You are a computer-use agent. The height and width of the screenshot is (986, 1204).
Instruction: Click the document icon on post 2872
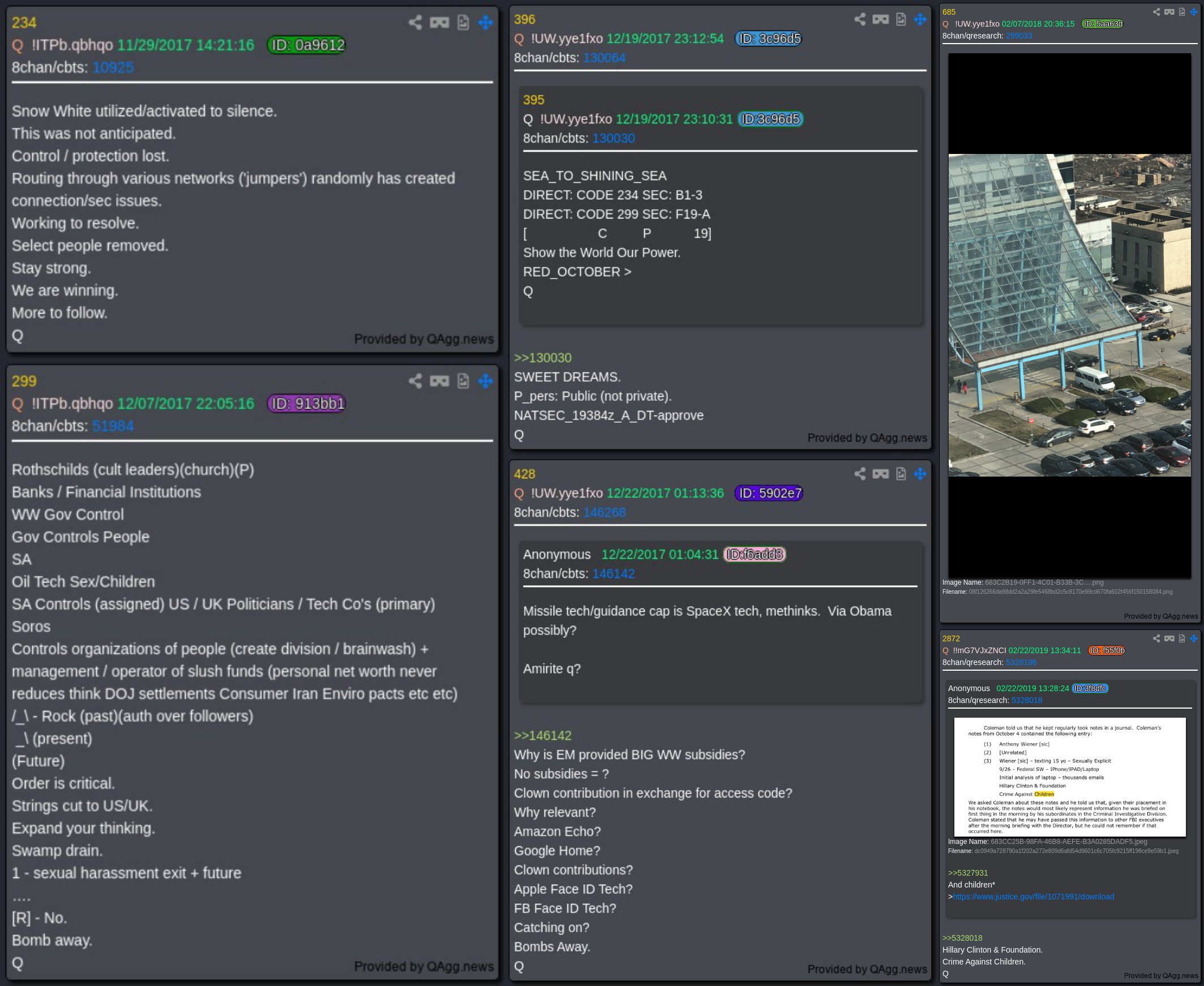point(1182,638)
